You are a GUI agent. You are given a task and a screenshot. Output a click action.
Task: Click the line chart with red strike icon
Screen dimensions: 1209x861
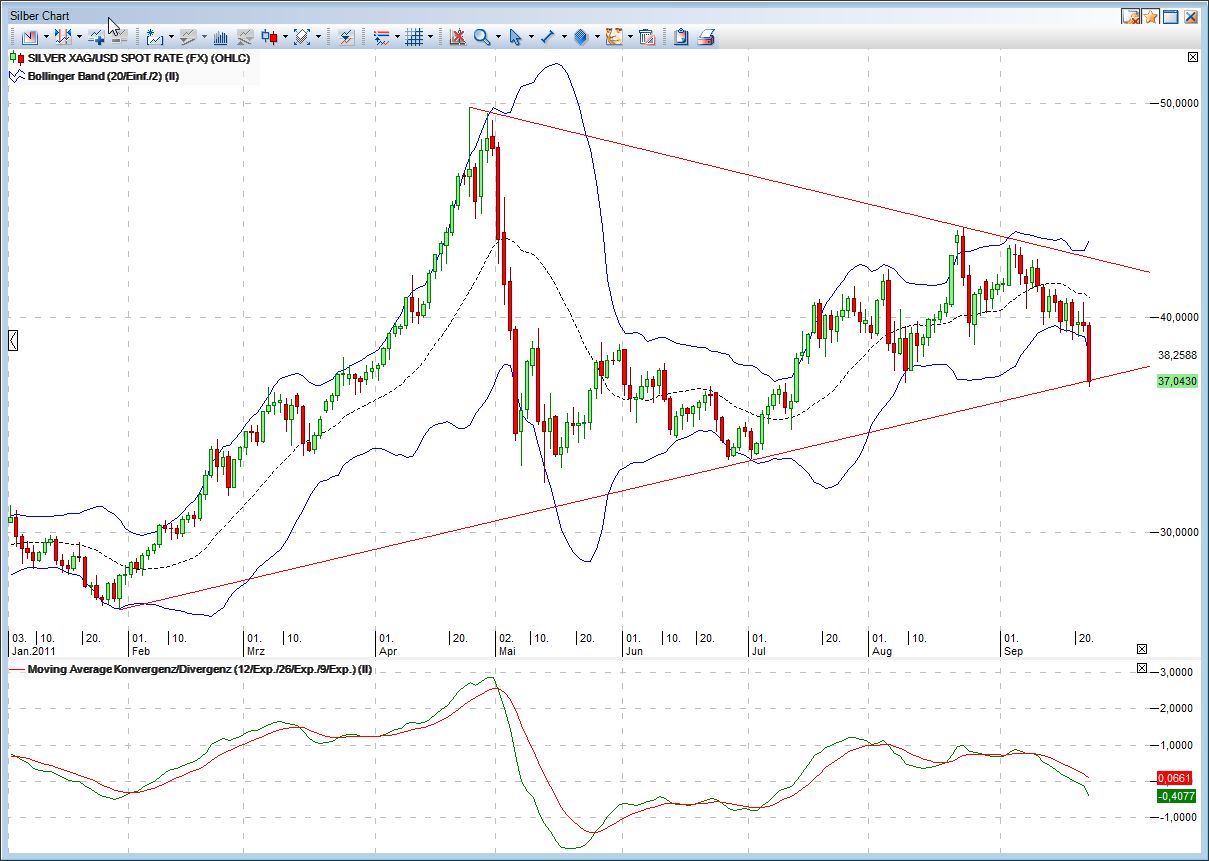point(346,37)
